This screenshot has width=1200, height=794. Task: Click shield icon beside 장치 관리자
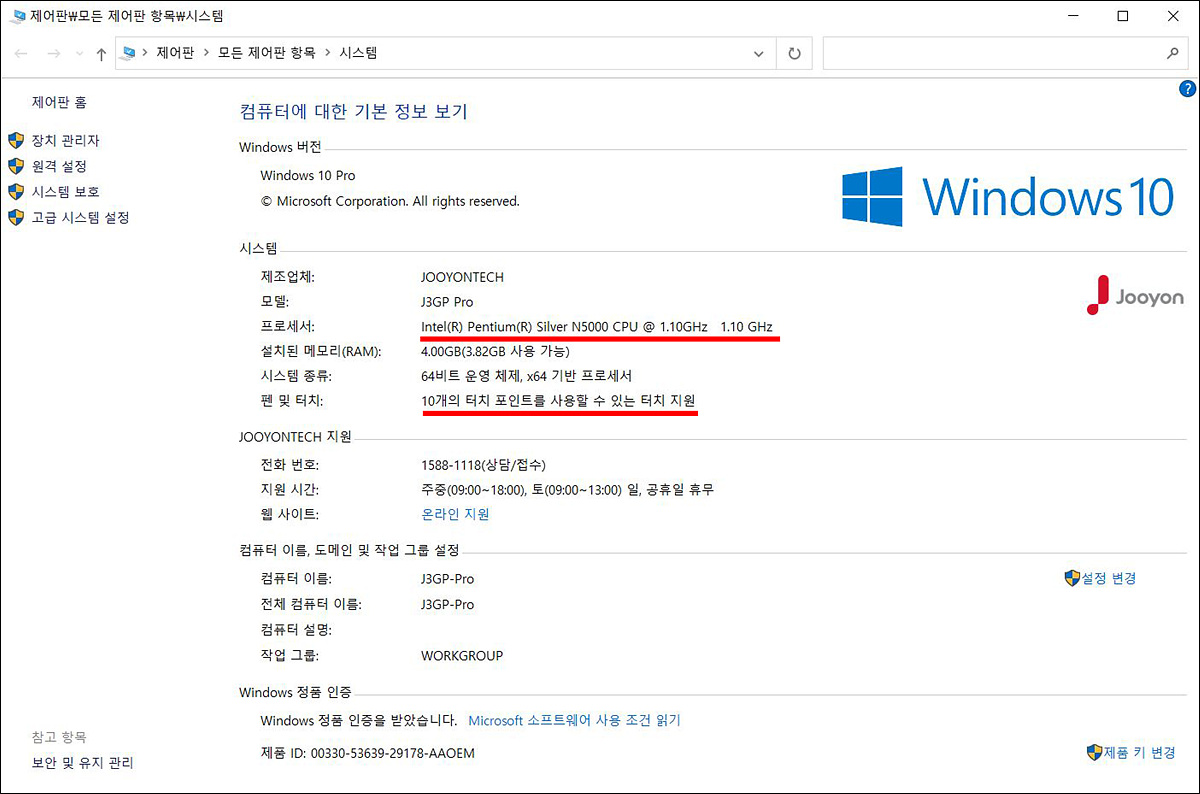click(x=16, y=140)
